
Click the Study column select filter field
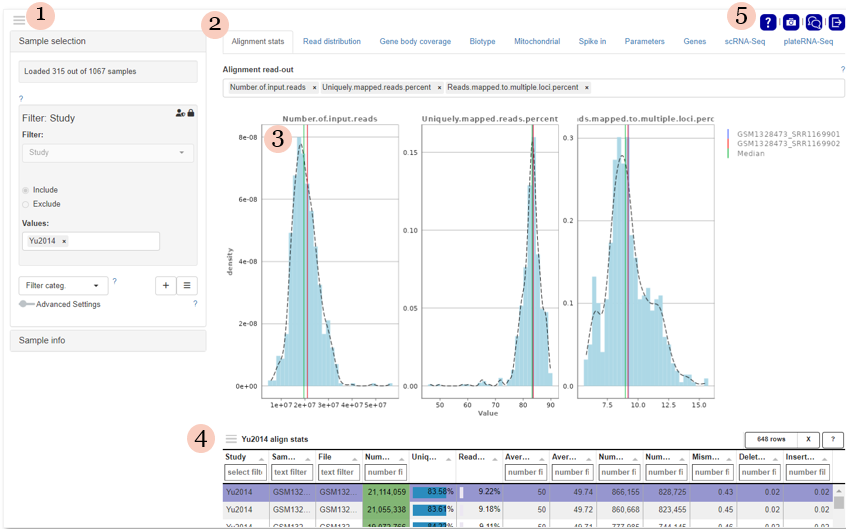point(245,472)
